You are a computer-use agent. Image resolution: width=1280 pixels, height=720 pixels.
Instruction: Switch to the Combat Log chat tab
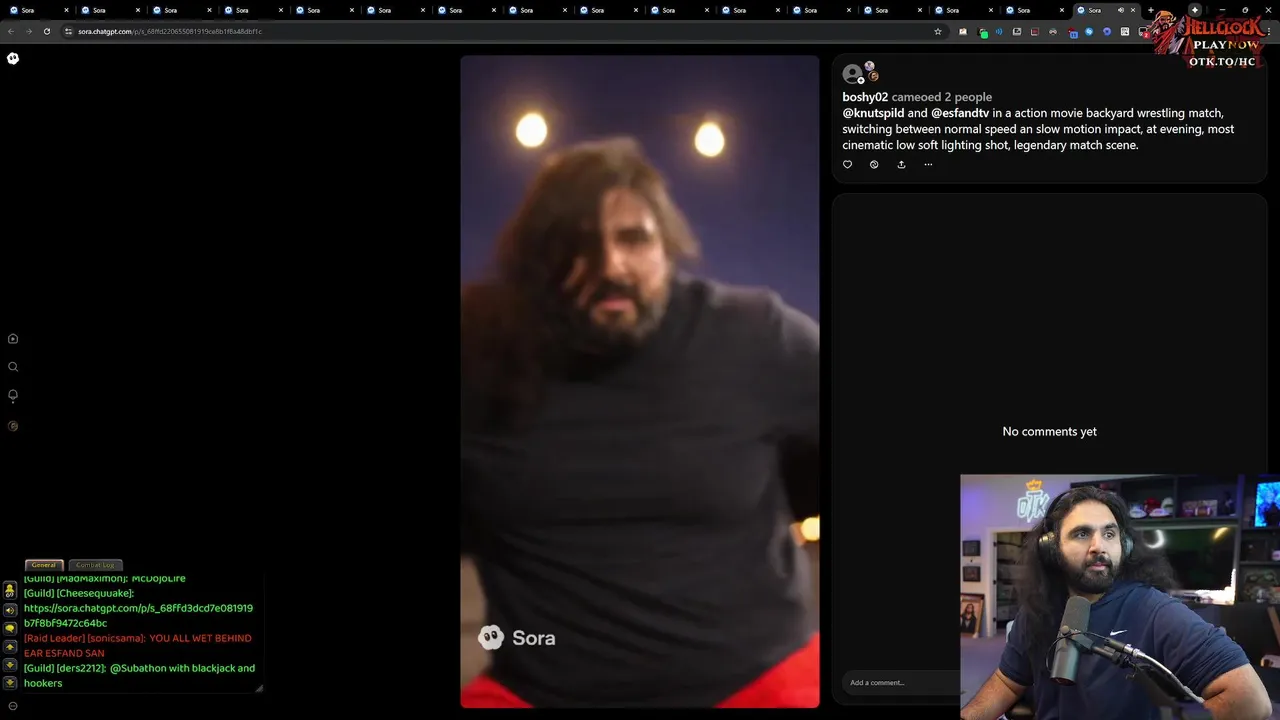tap(95, 565)
